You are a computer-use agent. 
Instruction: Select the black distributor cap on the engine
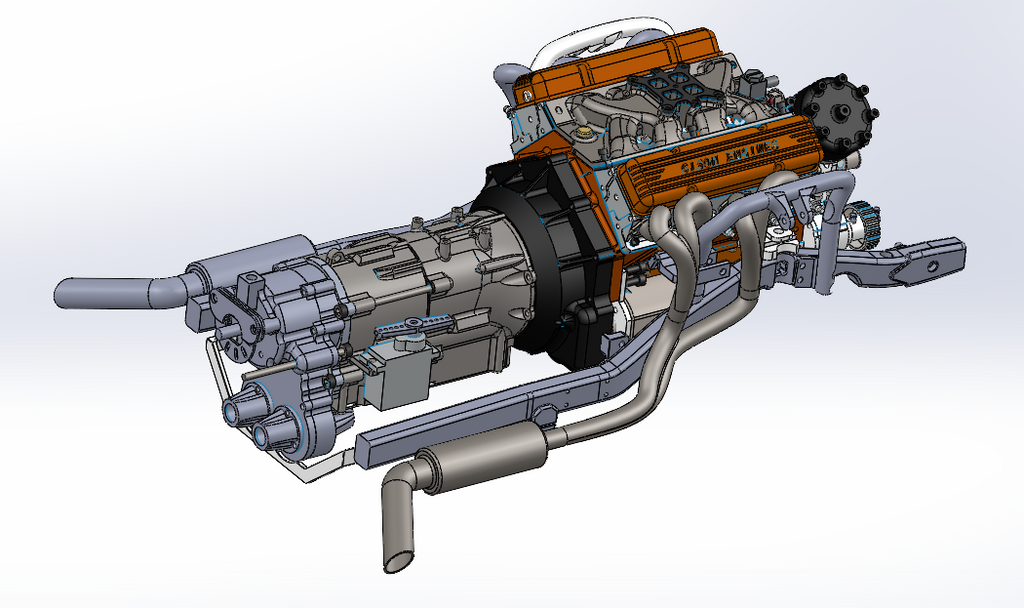(x=838, y=114)
